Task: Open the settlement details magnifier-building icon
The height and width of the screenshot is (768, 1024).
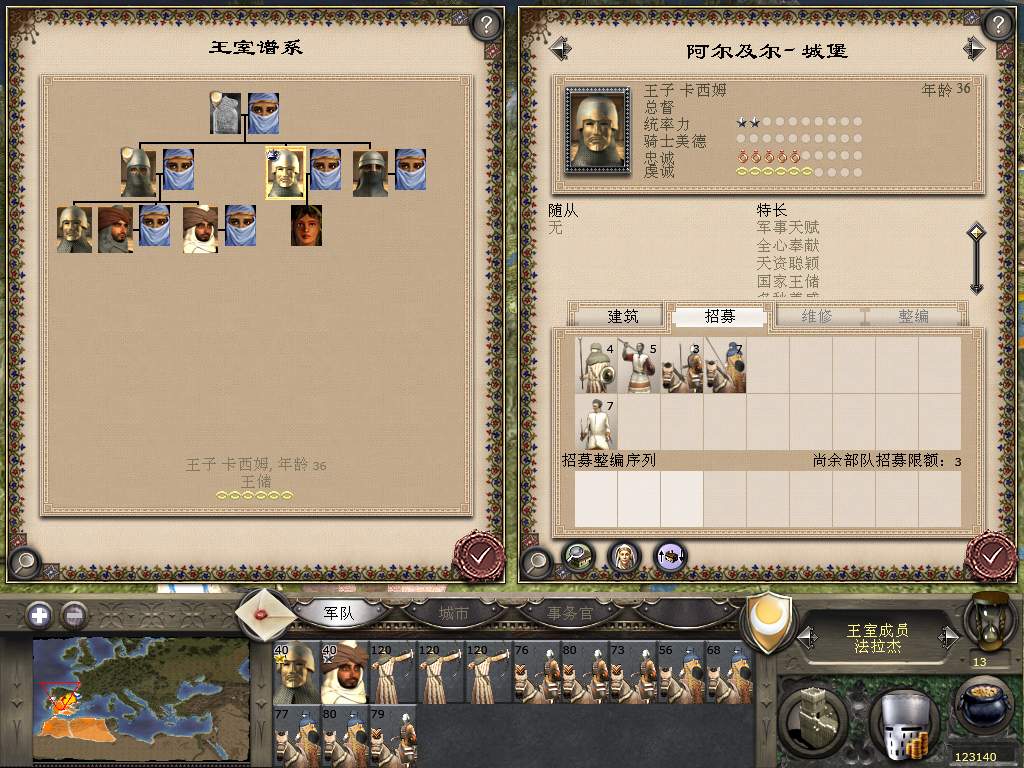Action: 578,557
